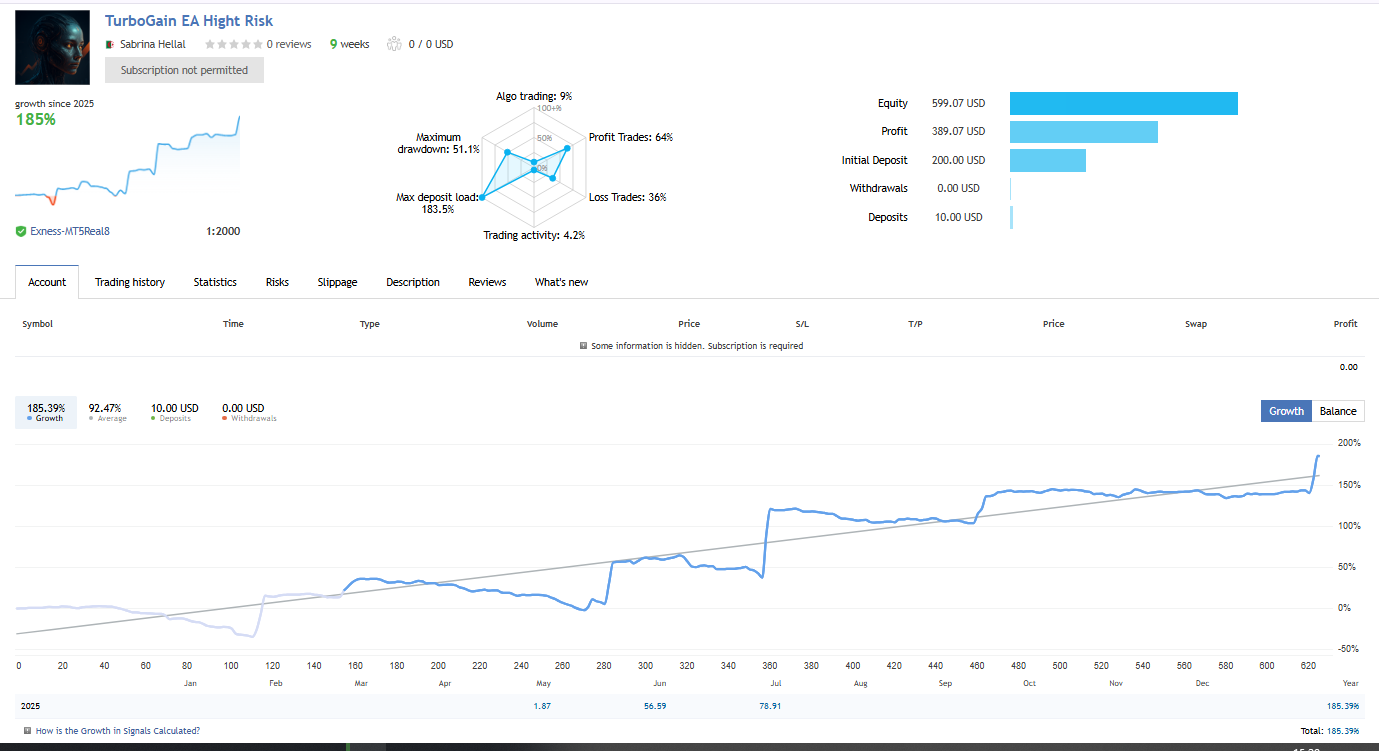This screenshot has width=1379, height=751.
Task: Select the Growth chart mode button
Action: point(1285,411)
